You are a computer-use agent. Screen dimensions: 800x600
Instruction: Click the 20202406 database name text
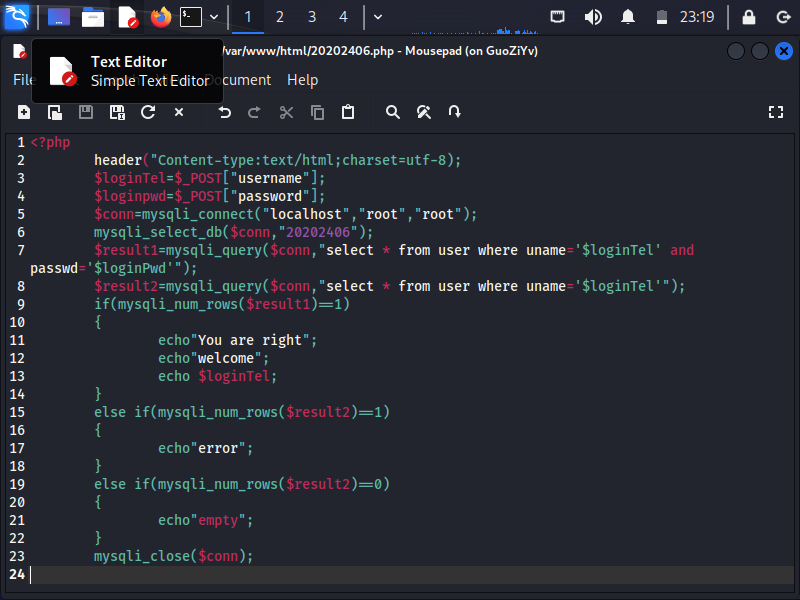point(318,232)
